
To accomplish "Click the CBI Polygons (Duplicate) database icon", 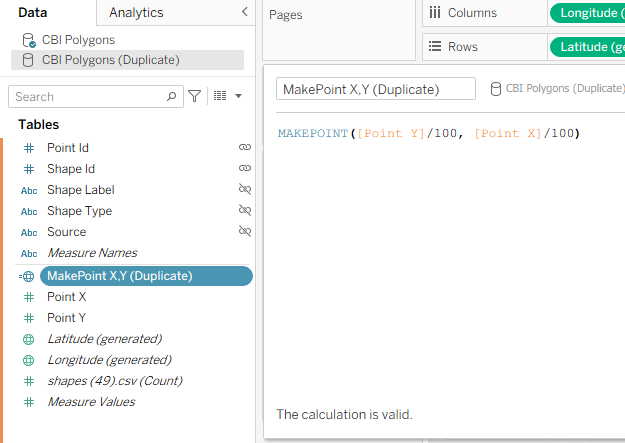I will [28, 60].
